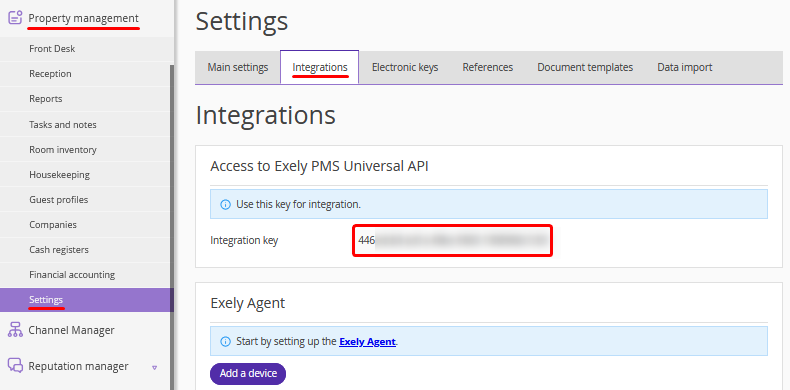Image resolution: width=790 pixels, height=390 pixels.
Task: Open Guest profiles menu item
Action: [58, 200]
